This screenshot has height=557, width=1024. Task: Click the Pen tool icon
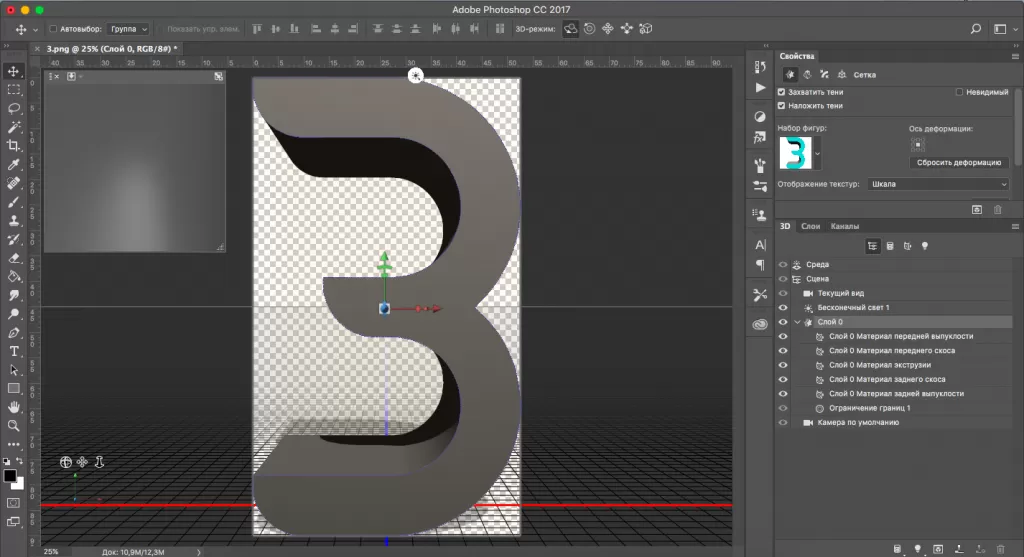click(14, 332)
